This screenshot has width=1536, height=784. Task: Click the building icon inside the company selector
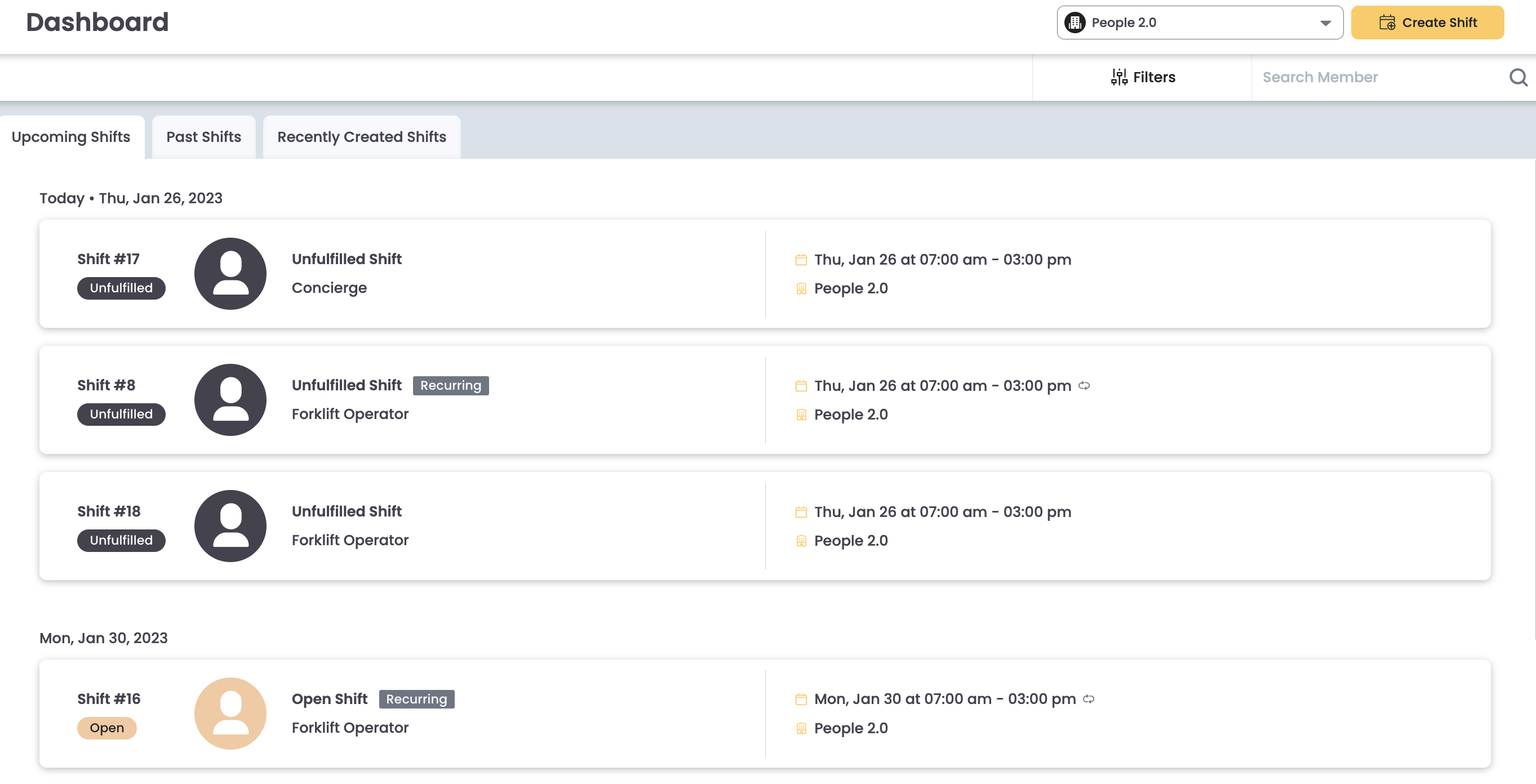(1075, 22)
